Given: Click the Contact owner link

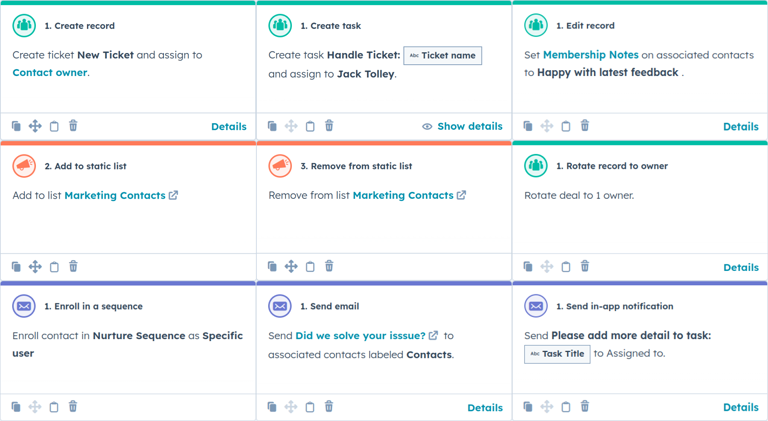Looking at the screenshot, I should click(49, 73).
